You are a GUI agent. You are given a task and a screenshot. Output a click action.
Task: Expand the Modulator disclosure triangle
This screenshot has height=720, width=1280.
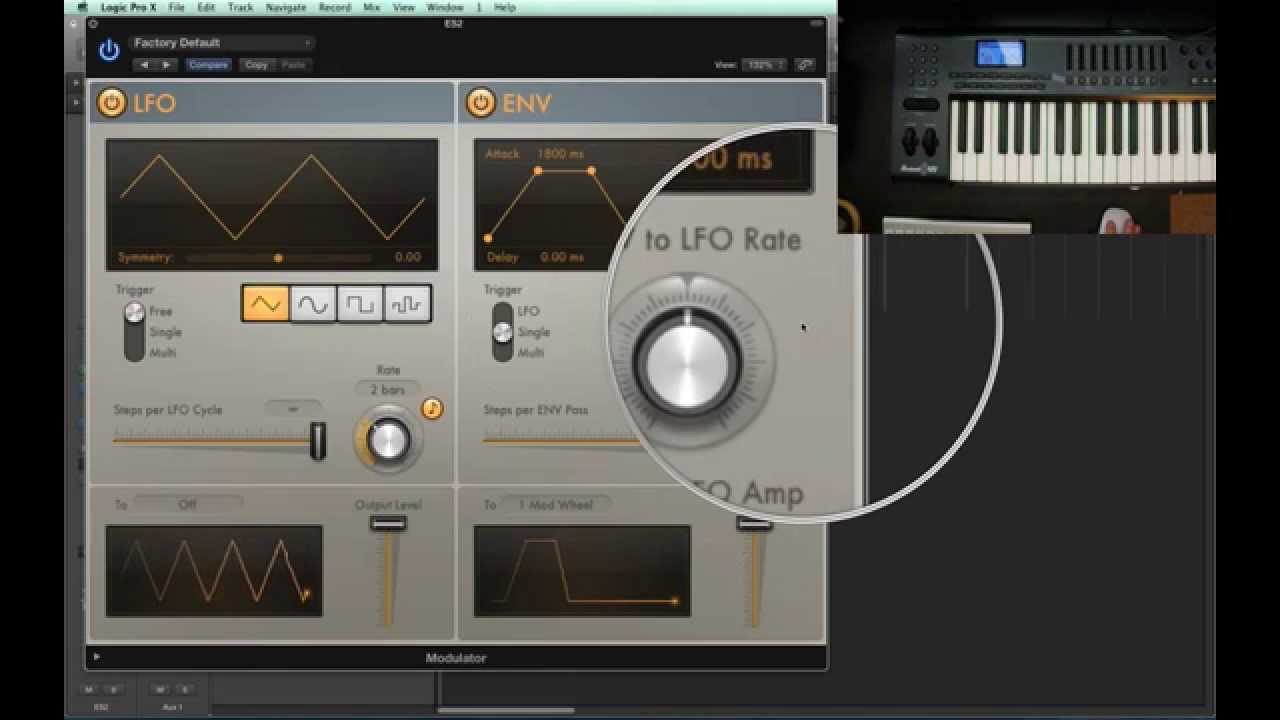pyautogui.click(x=97, y=657)
